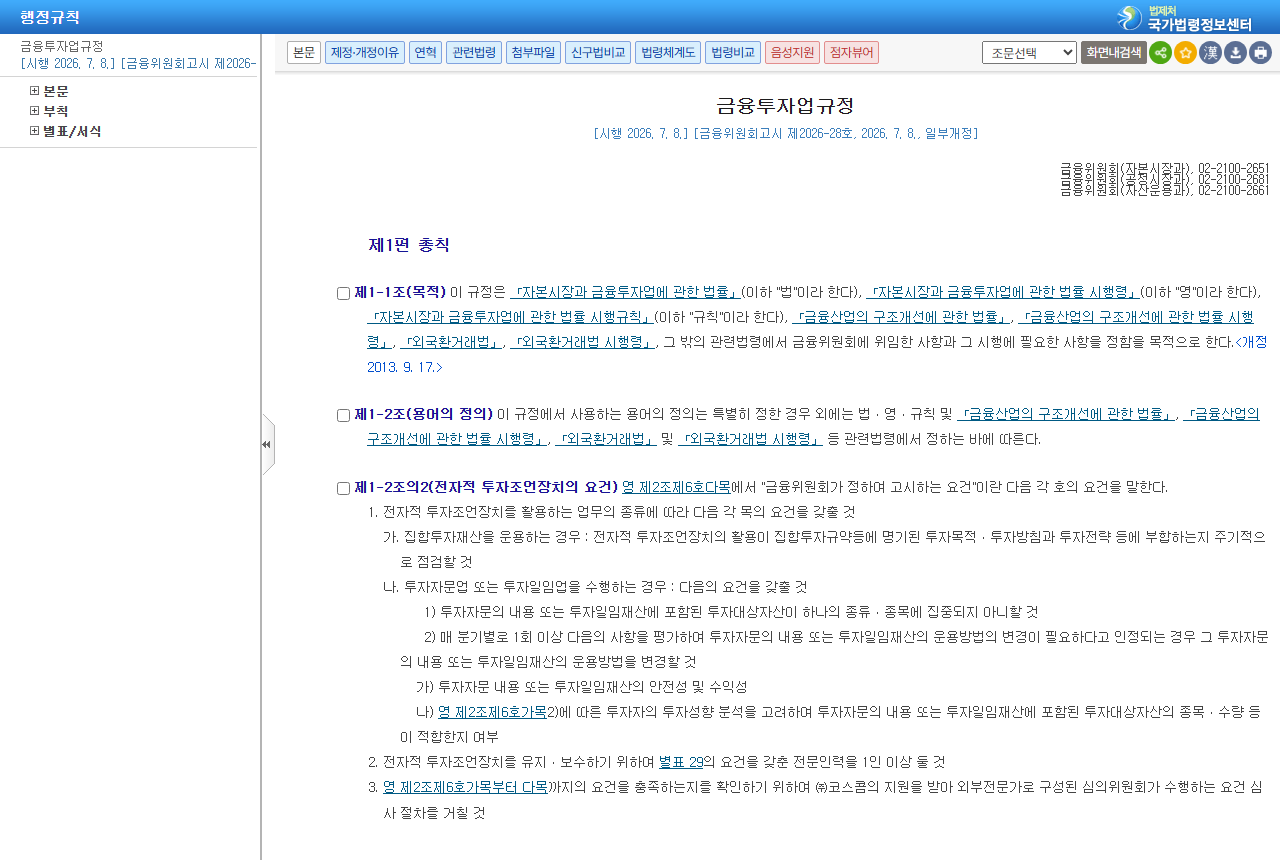The height and width of the screenshot is (860, 1280).
Task: Click the header 시행 2026. 7. 8. 일부개정 line
Action: [x=785, y=133]
